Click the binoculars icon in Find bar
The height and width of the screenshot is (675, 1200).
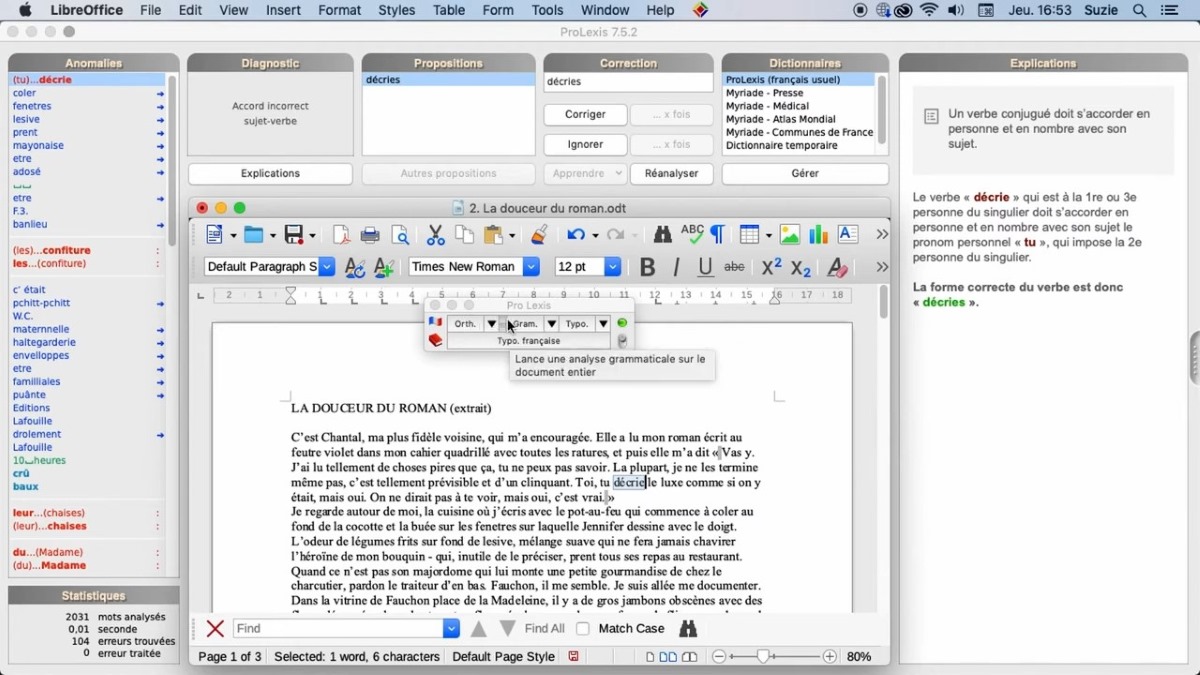point(688,629)
